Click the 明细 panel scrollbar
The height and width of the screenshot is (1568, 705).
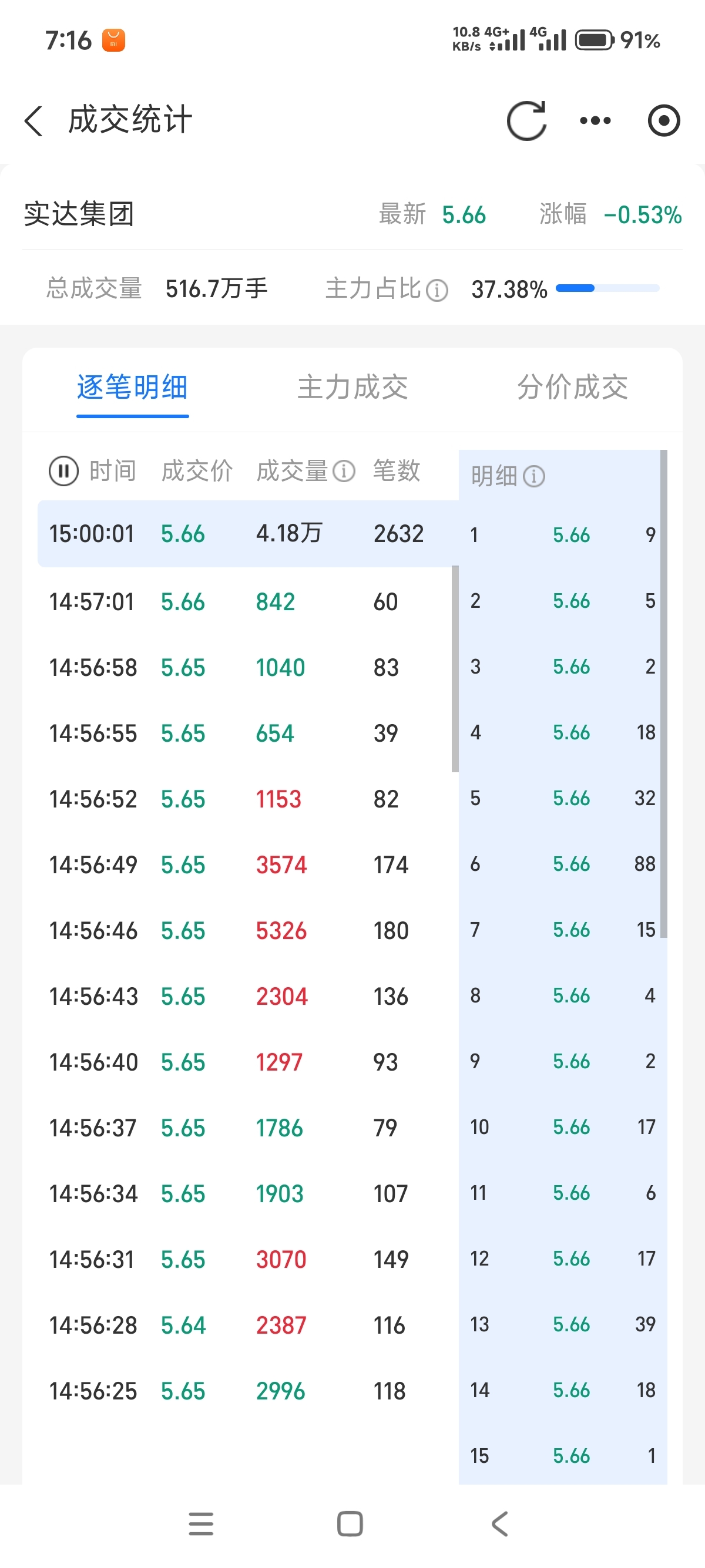[x=664, y=694]
